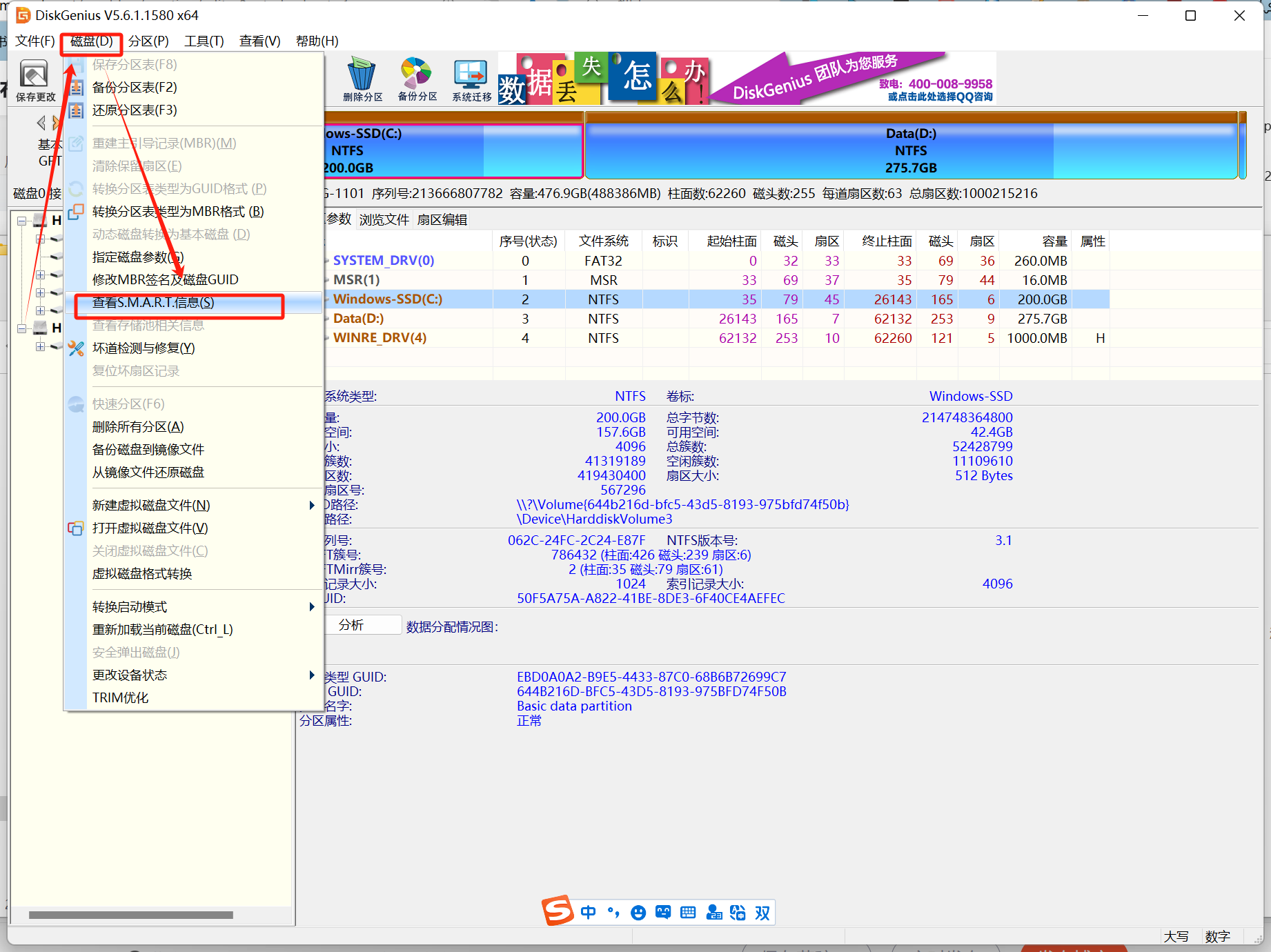Open the 查看(V) menu
This screenshot has width=1271, height=952.
(x=259, y=41)
